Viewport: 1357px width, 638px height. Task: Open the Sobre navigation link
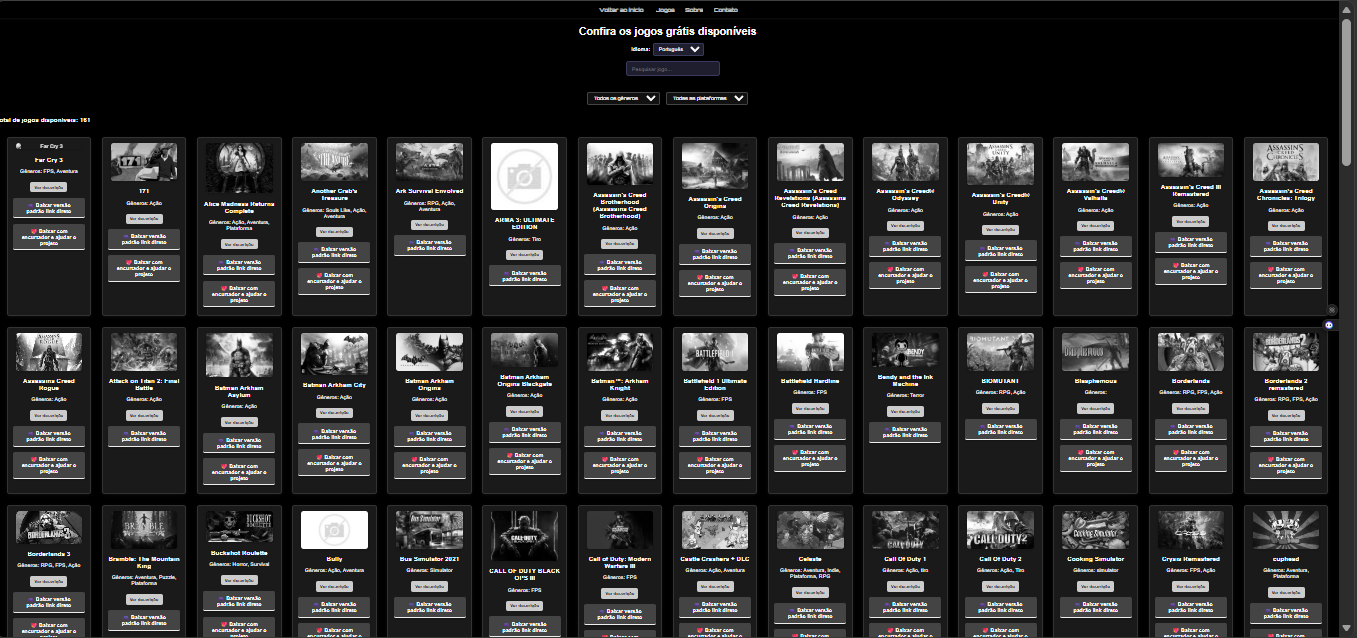694,9
